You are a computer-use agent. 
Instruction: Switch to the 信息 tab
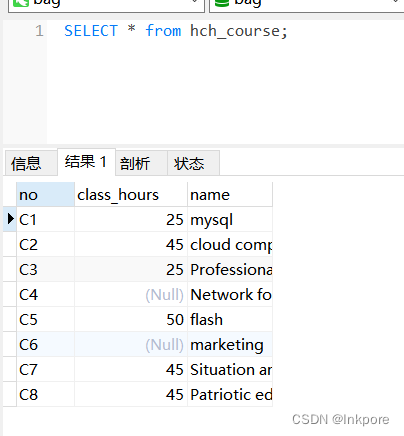click(x=31, y=163)
